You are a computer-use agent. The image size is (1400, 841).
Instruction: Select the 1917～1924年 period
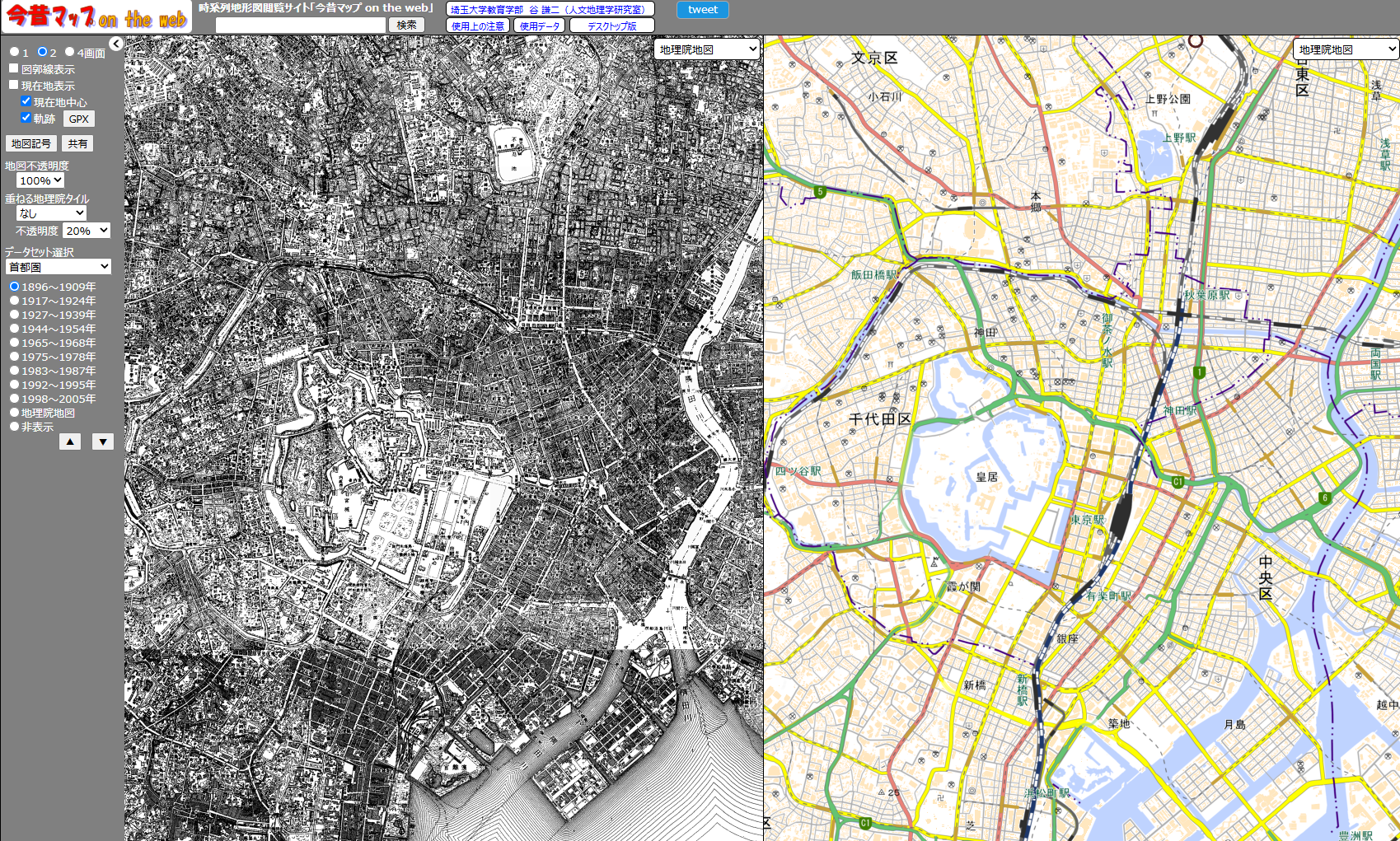(14, 300)
